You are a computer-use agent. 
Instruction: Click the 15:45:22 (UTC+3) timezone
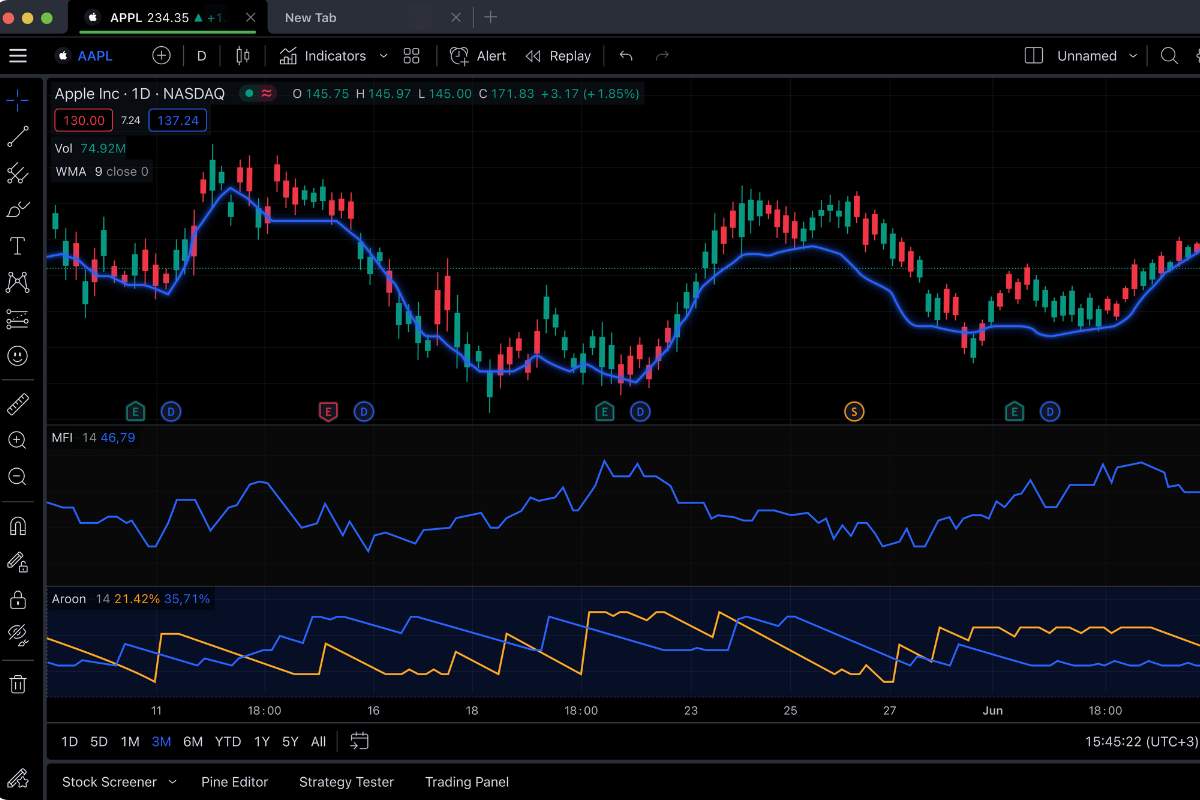(x=1141, y=742)
